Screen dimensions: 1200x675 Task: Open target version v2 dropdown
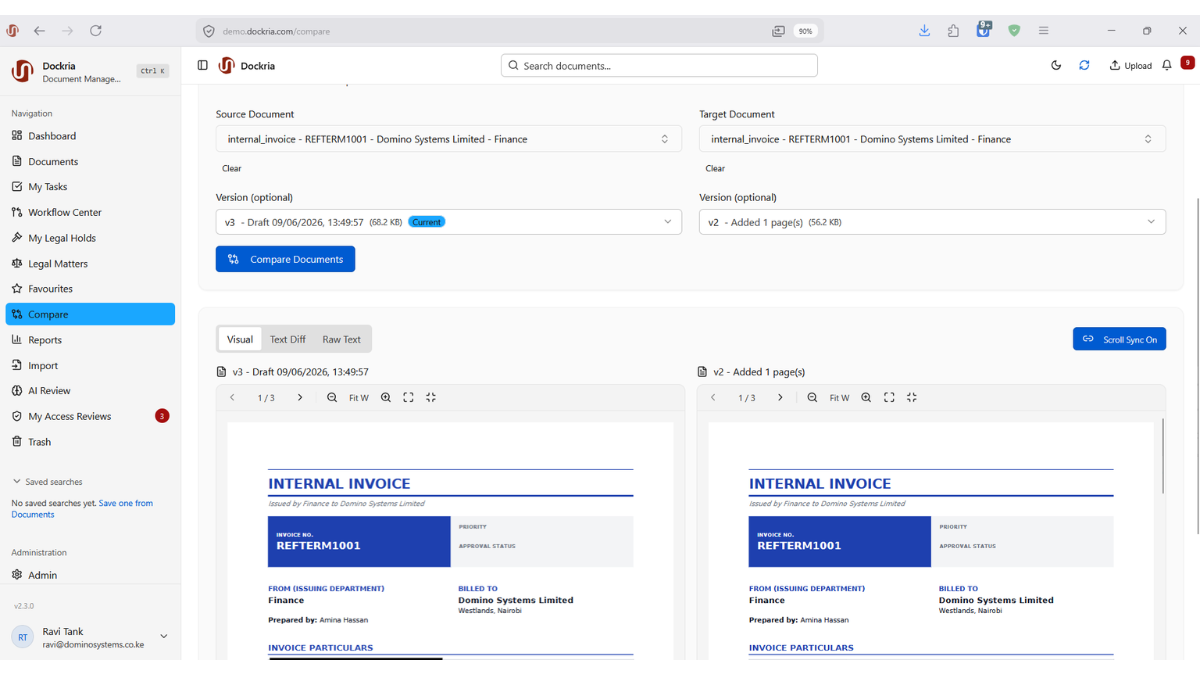[932, 222]
